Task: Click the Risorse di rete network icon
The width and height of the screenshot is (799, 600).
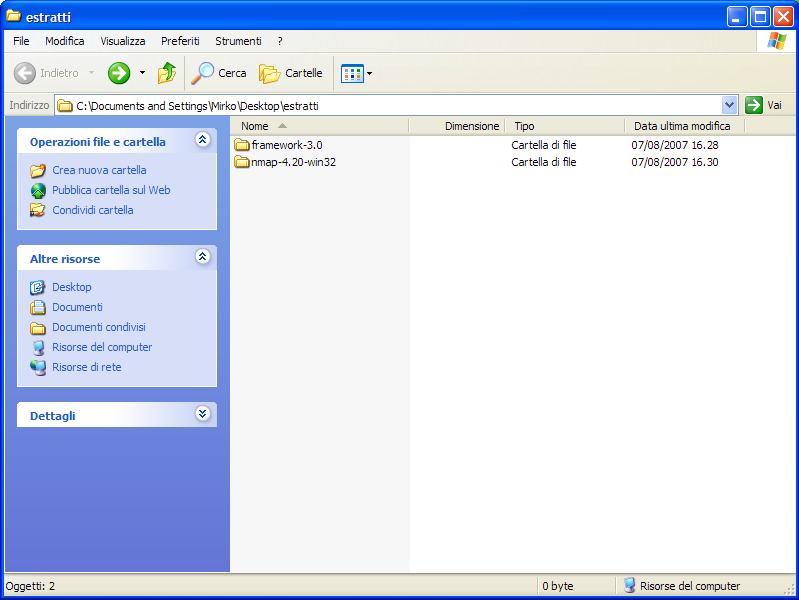Action: 38,367
